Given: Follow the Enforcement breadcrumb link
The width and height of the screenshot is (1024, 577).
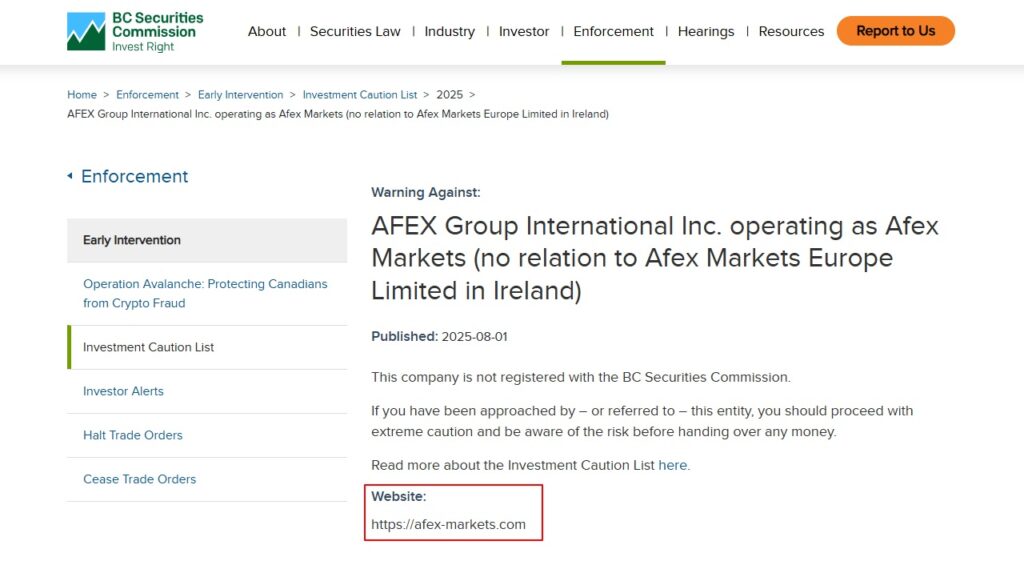Looking at the screenshot, I should coord(147,95).
